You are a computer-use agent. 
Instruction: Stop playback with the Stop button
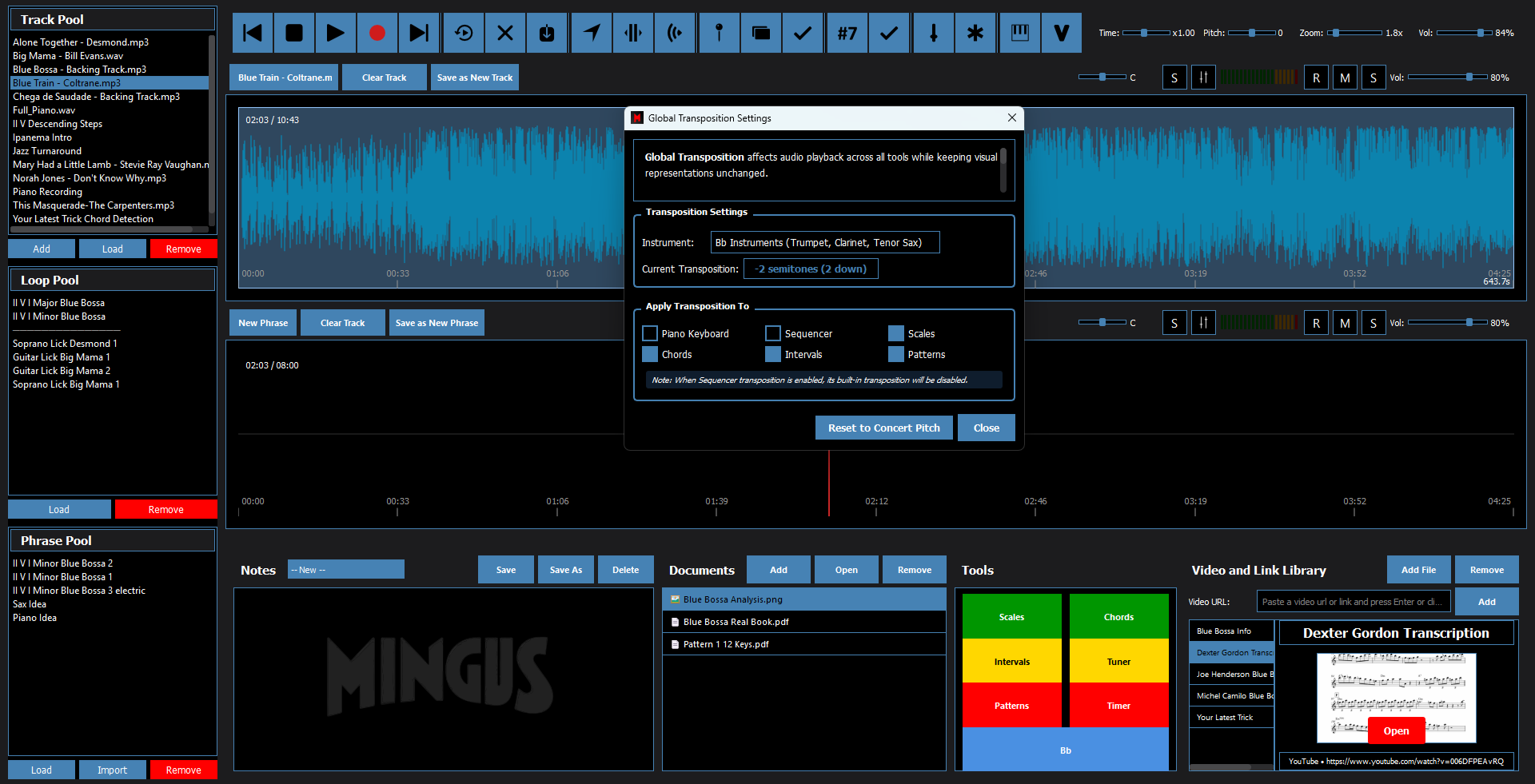pyautogui.click(x=294, y=33)
